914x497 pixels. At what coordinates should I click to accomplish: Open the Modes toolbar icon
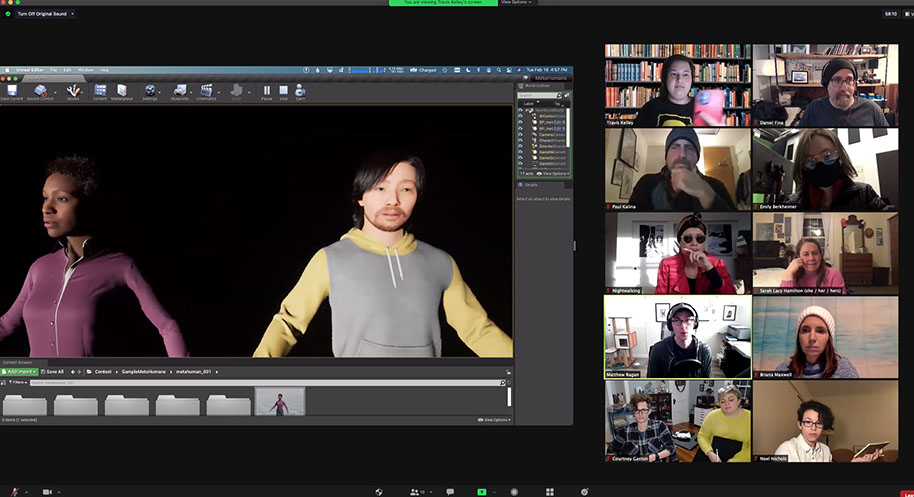pyautogui.click(x=73, y=92)
